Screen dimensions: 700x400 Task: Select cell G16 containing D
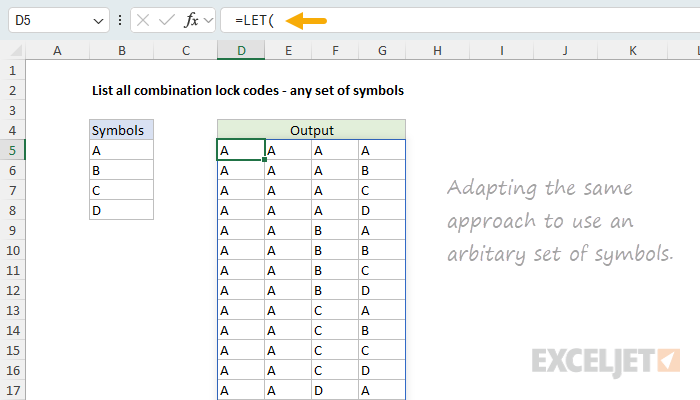coord(382,371)
